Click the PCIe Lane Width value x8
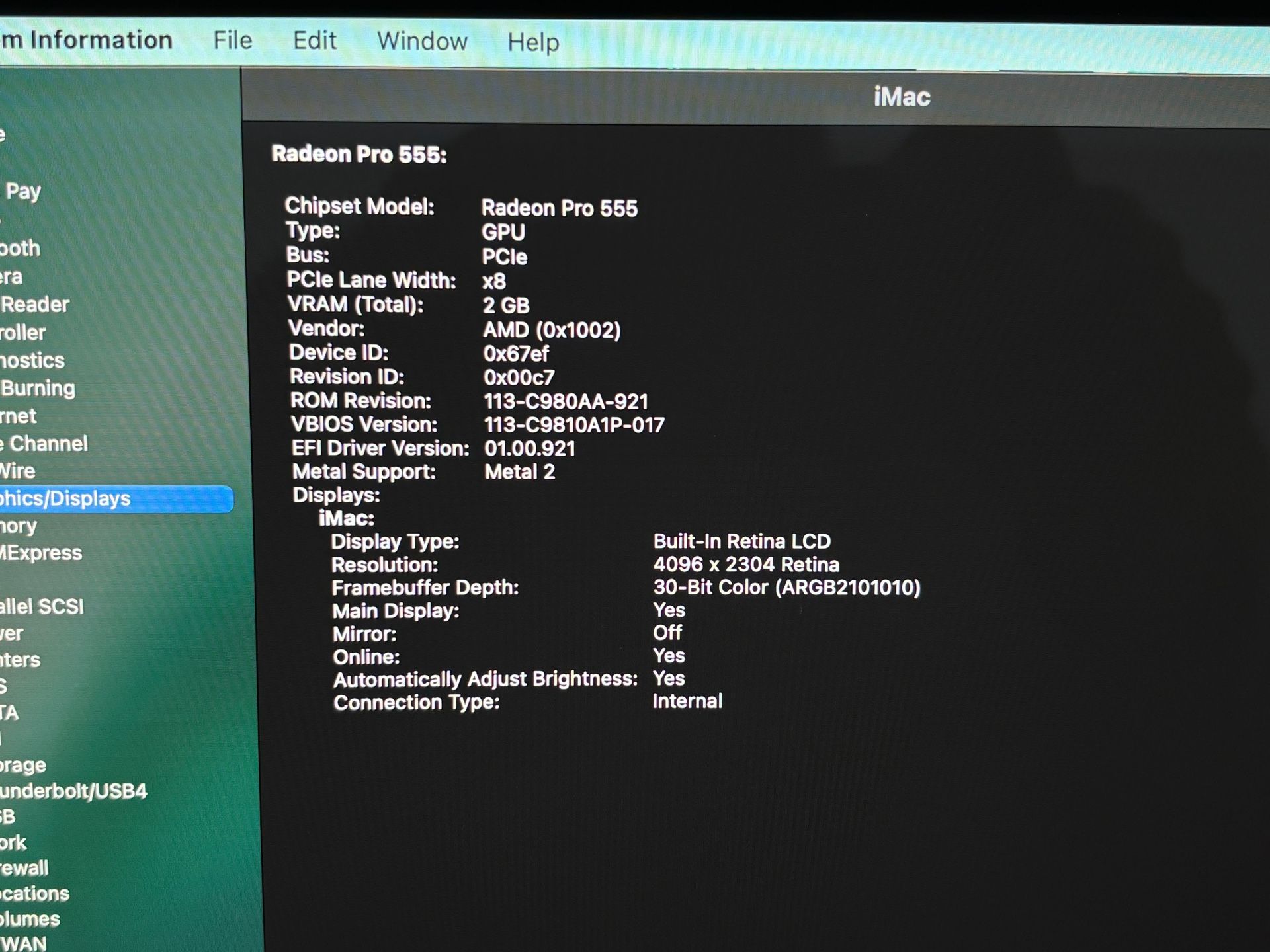Viewport: 1270px width, 952px height. click(494, 282)
